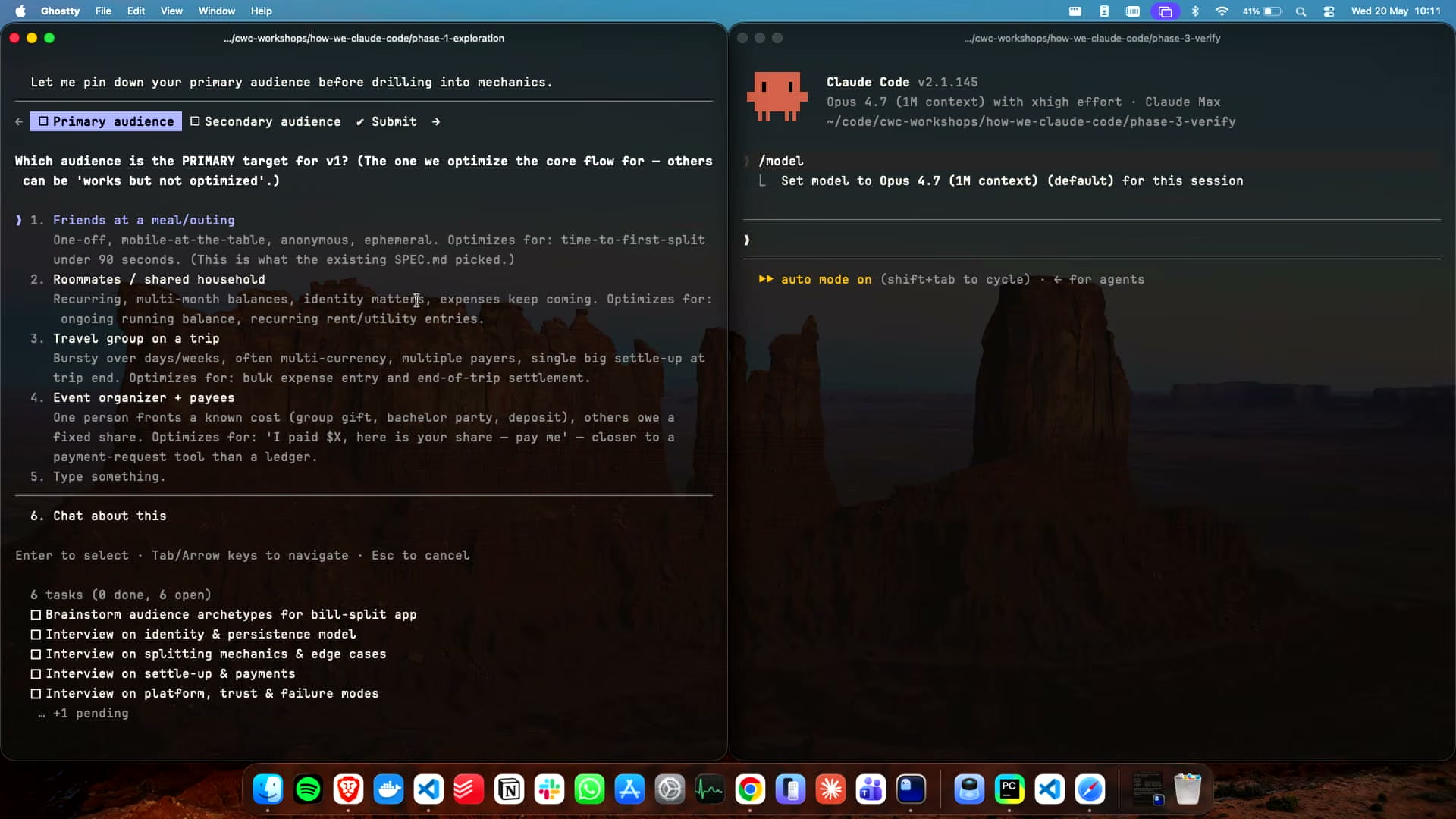The height and width of the screenshot is (819, 1456).
Task: Open Safari from the dock
Action: click(x=1090, y=789)
